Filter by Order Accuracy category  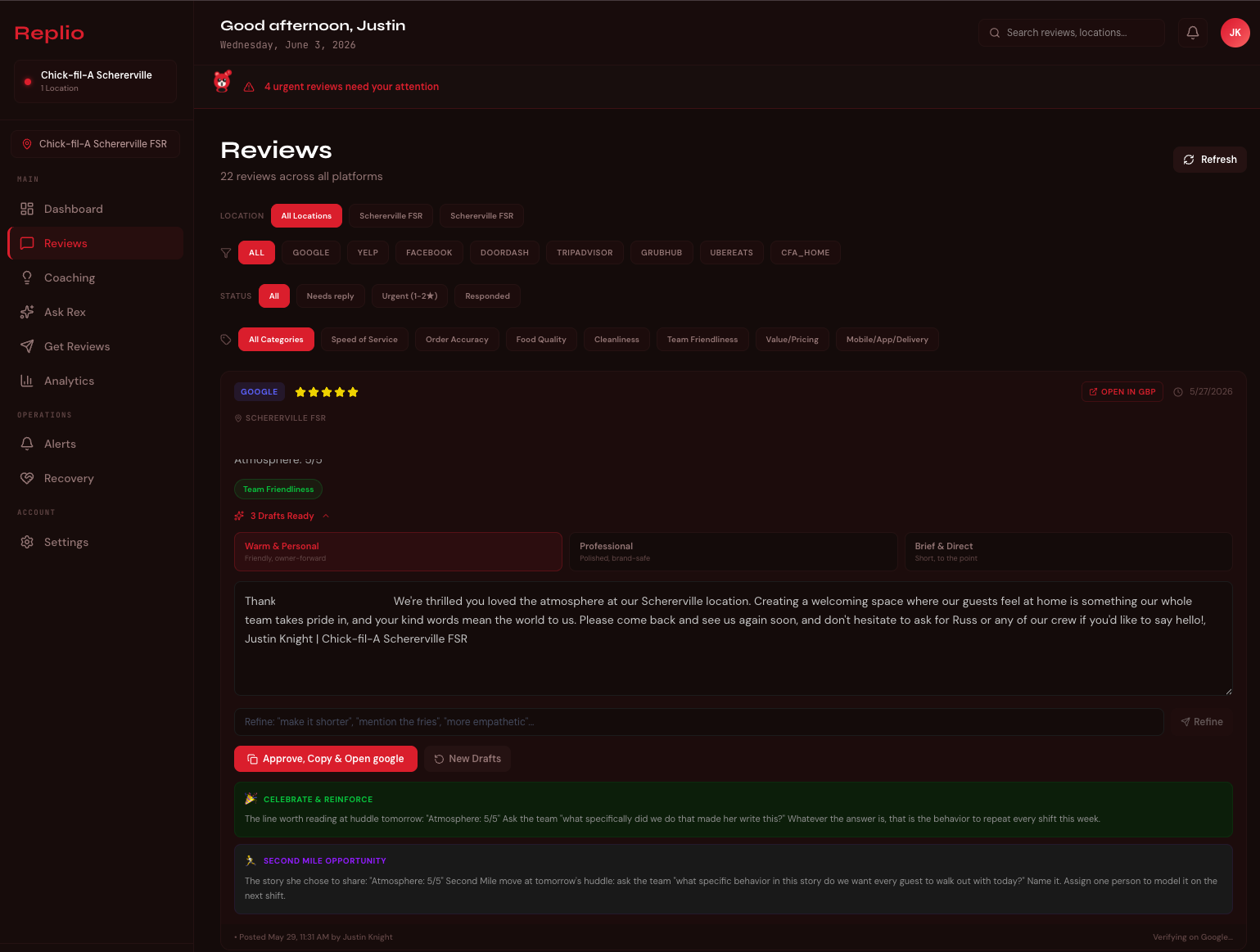[457, 340]
